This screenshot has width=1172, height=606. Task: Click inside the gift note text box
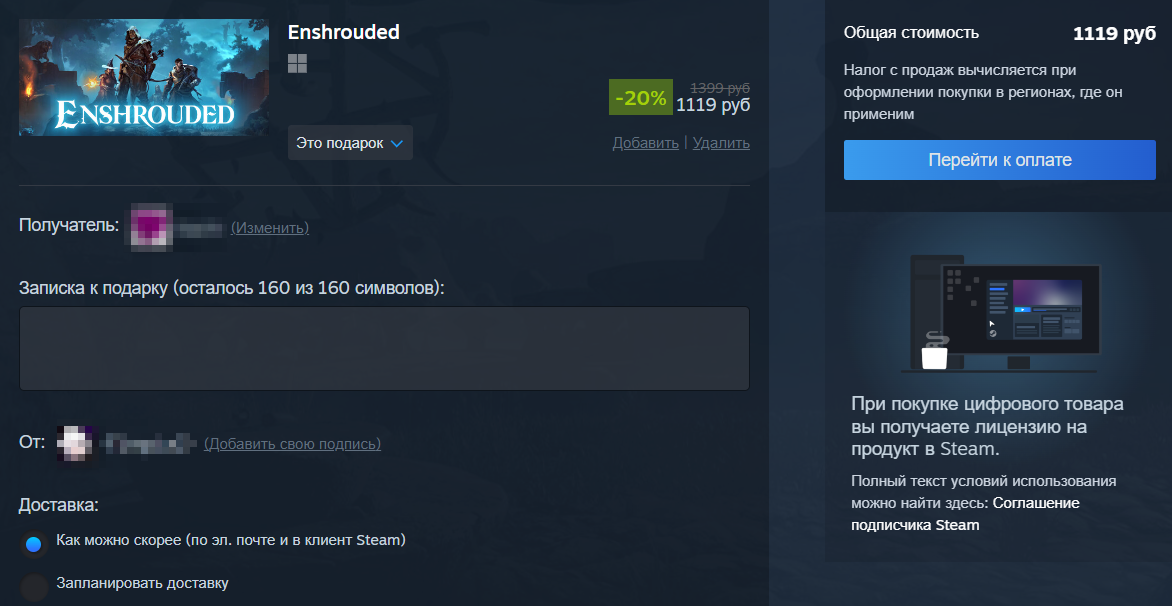click(x=384, y=348)
